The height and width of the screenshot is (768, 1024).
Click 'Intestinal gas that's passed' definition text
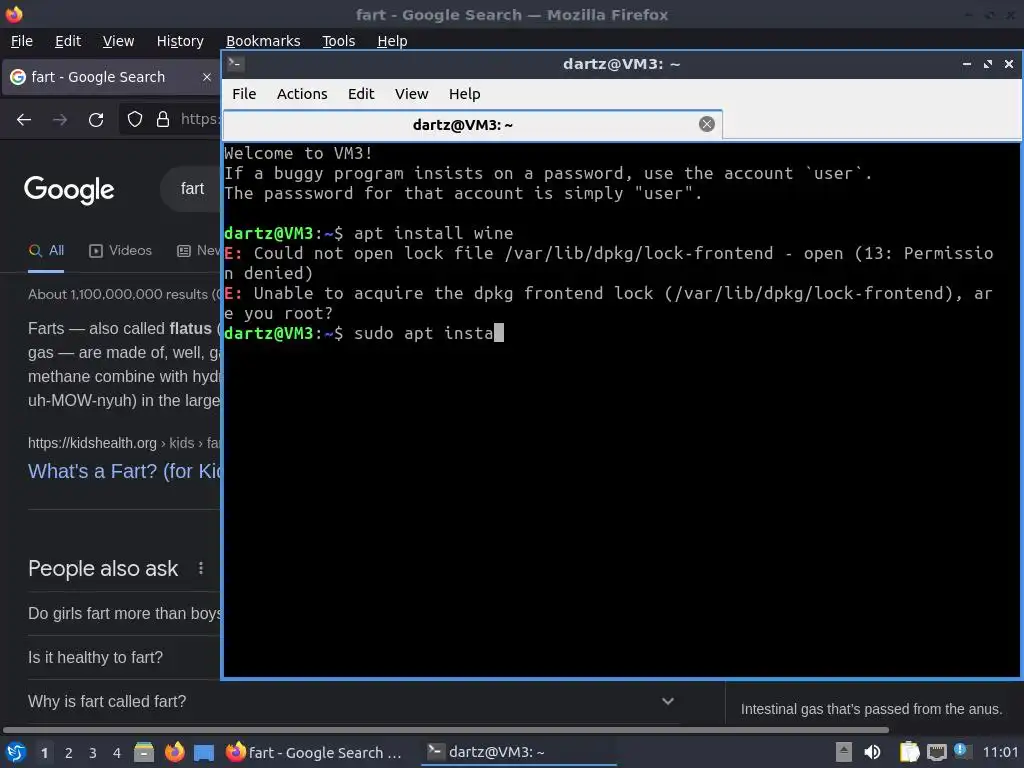click(x=871, y=709)
